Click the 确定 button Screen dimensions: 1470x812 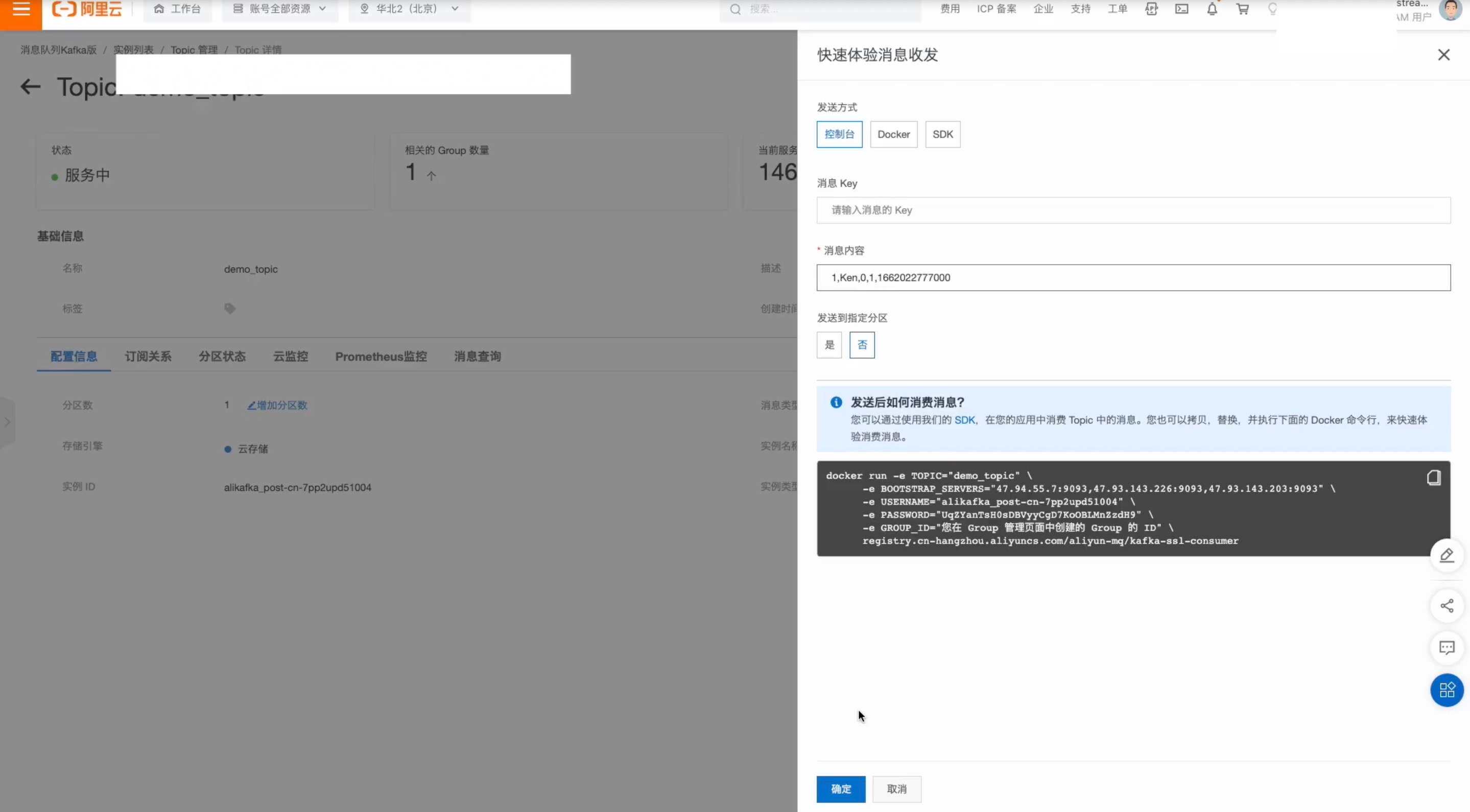tap(840, 789)
